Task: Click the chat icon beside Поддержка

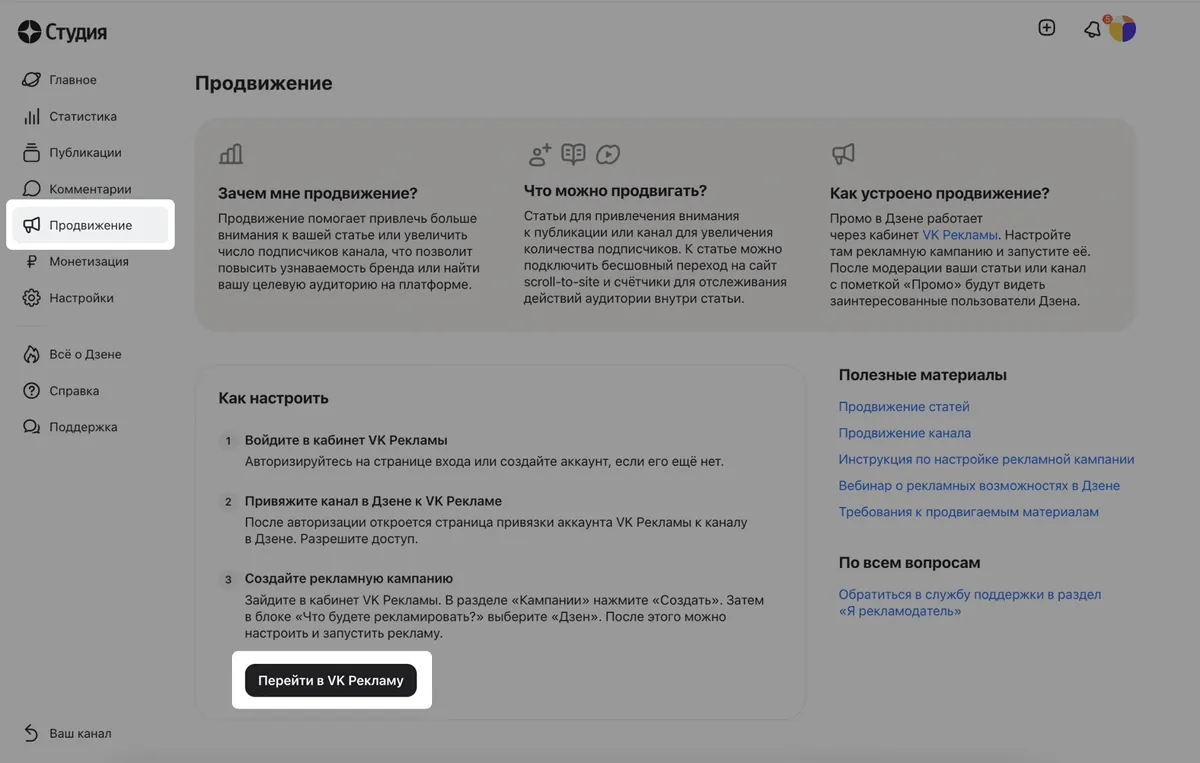Action: coord(31,427)
